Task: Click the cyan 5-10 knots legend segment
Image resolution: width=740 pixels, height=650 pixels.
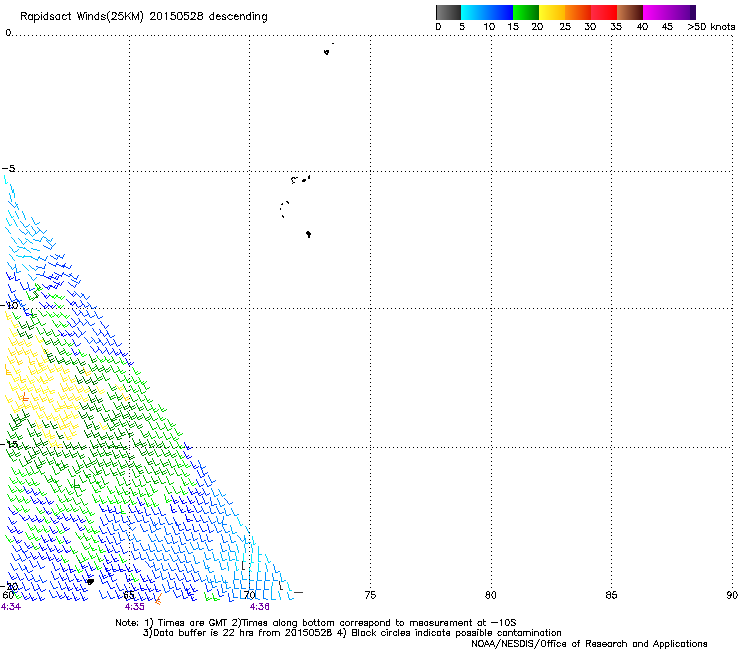Action: point(474,12)
